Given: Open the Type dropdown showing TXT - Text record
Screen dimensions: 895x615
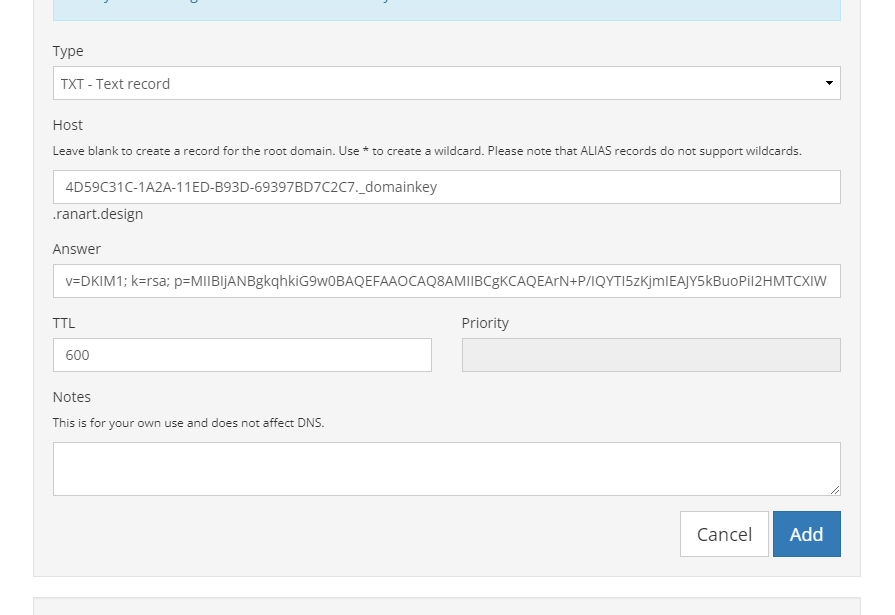Looking at the screenshot, I should (446, 83).
